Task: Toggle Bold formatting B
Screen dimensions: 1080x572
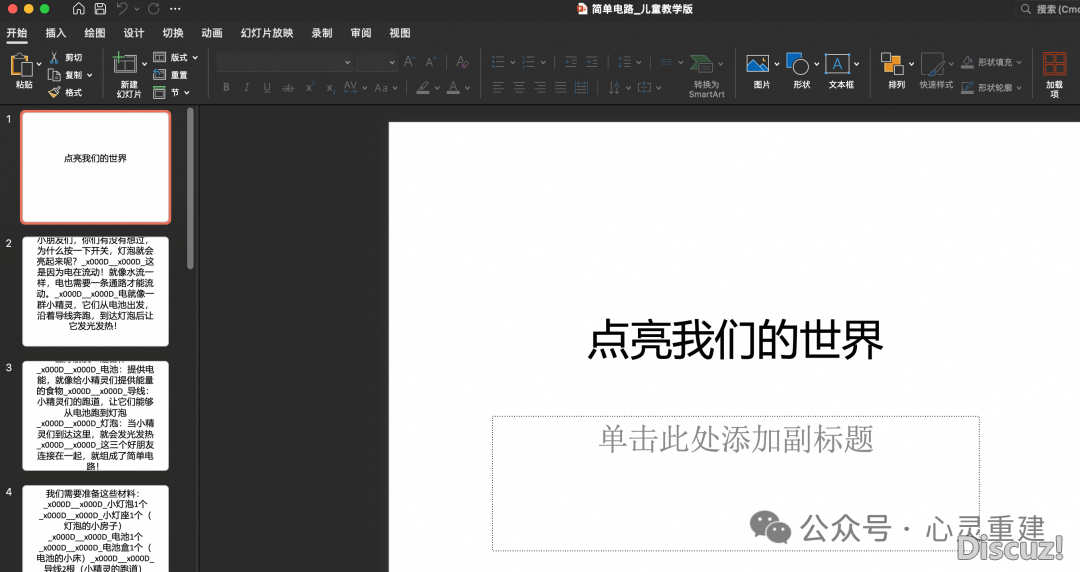Action: click(226, 88)
